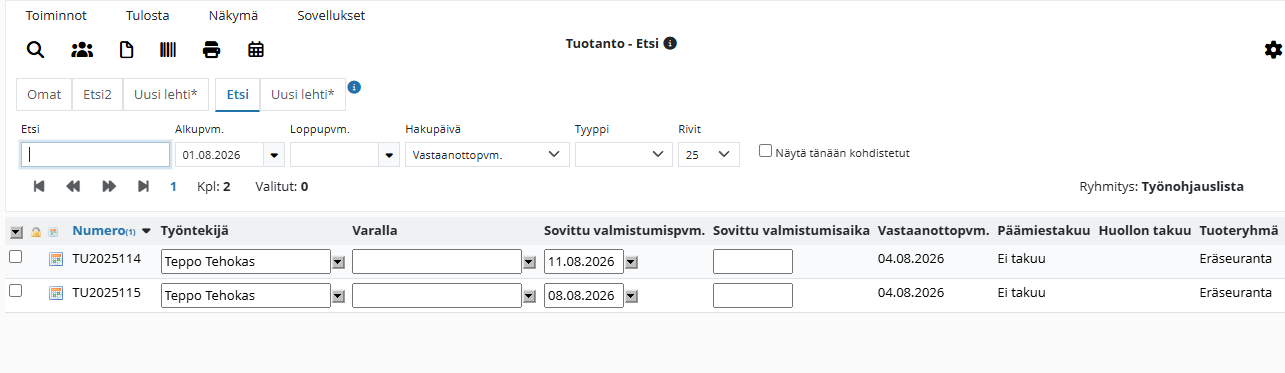Toggle the select-all dropdown in table header
The image size is (1285, 373).
click(16, 232)
